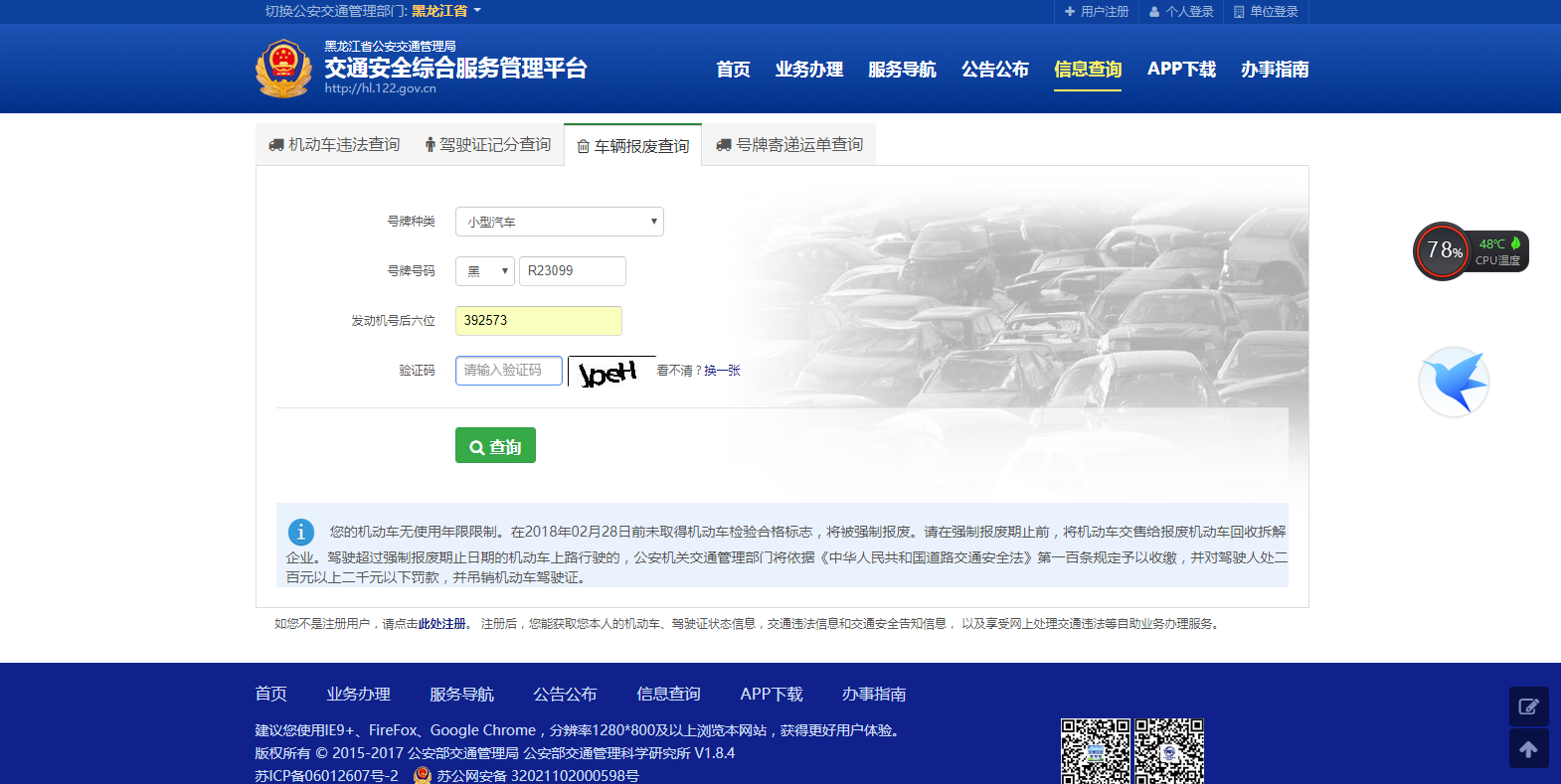The image size is (1561, 784).
Task: Open 单位登录 in top bar
Action: click(1266, 12)
